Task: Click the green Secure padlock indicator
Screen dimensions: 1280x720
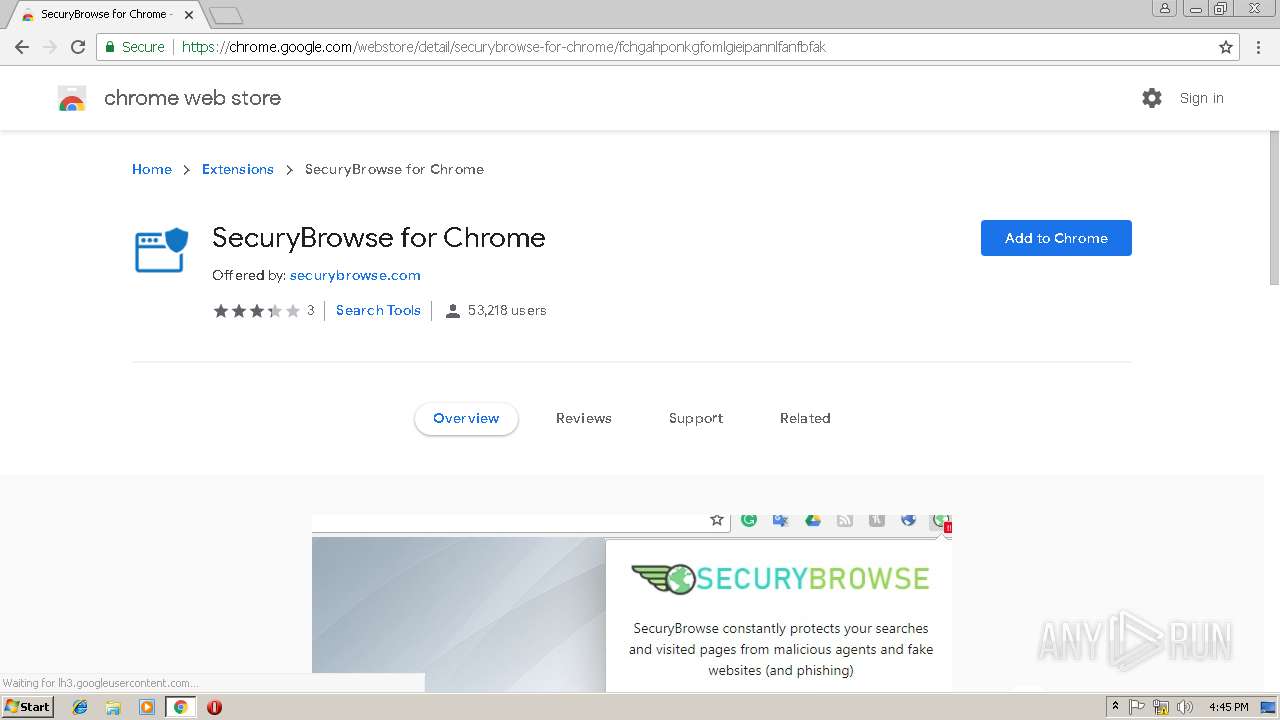Action: pyautogui.click(x=134, y=47)
